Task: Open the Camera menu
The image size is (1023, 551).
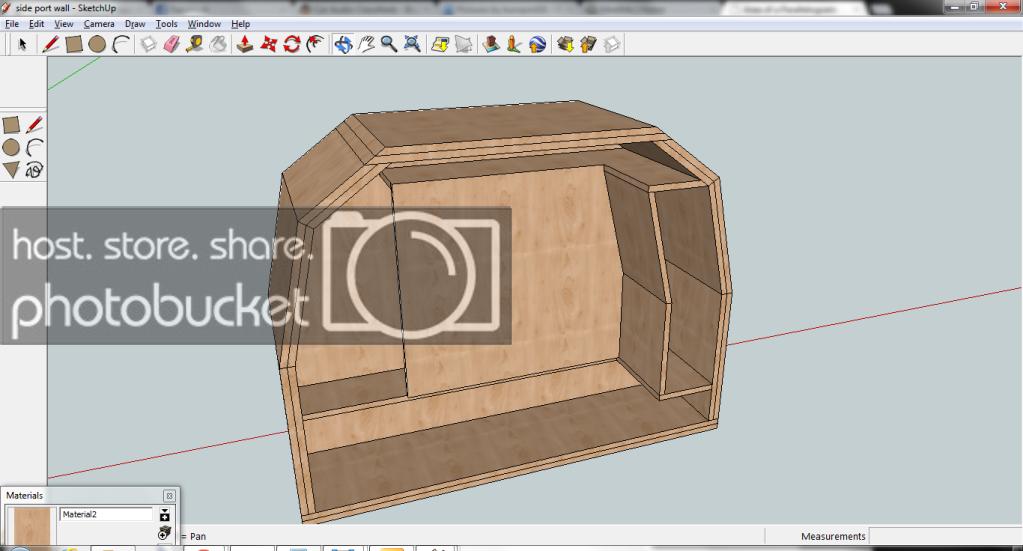Action: point(99,23)
